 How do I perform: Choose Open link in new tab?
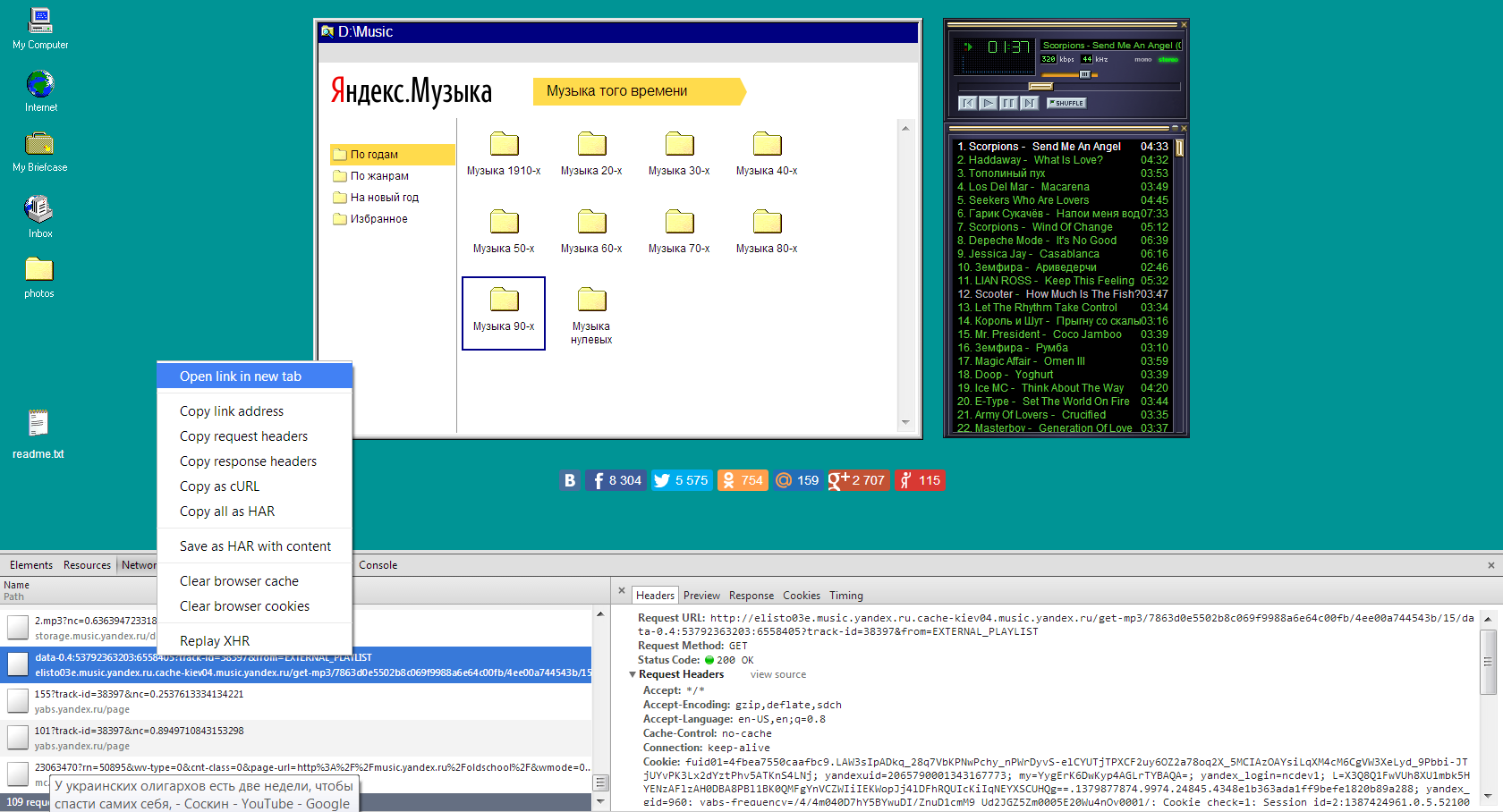click(x=255, y=376)
